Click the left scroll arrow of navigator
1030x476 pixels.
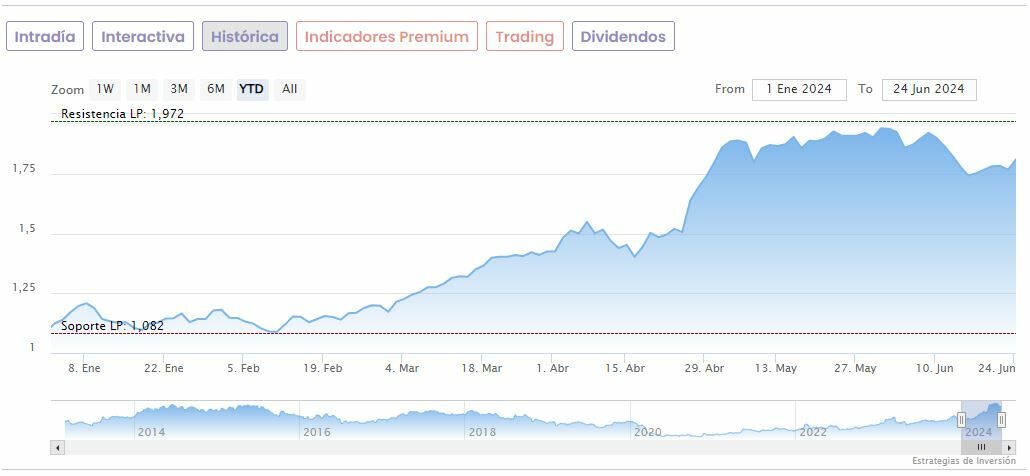coord(57,447)
